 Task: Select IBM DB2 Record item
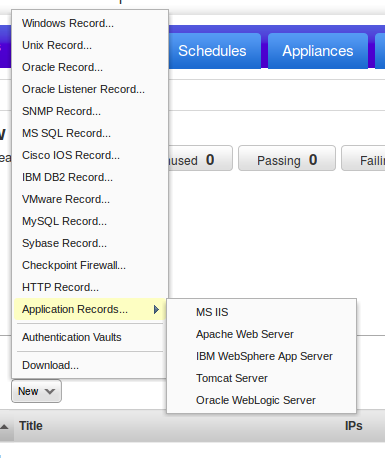click(90, 177)
